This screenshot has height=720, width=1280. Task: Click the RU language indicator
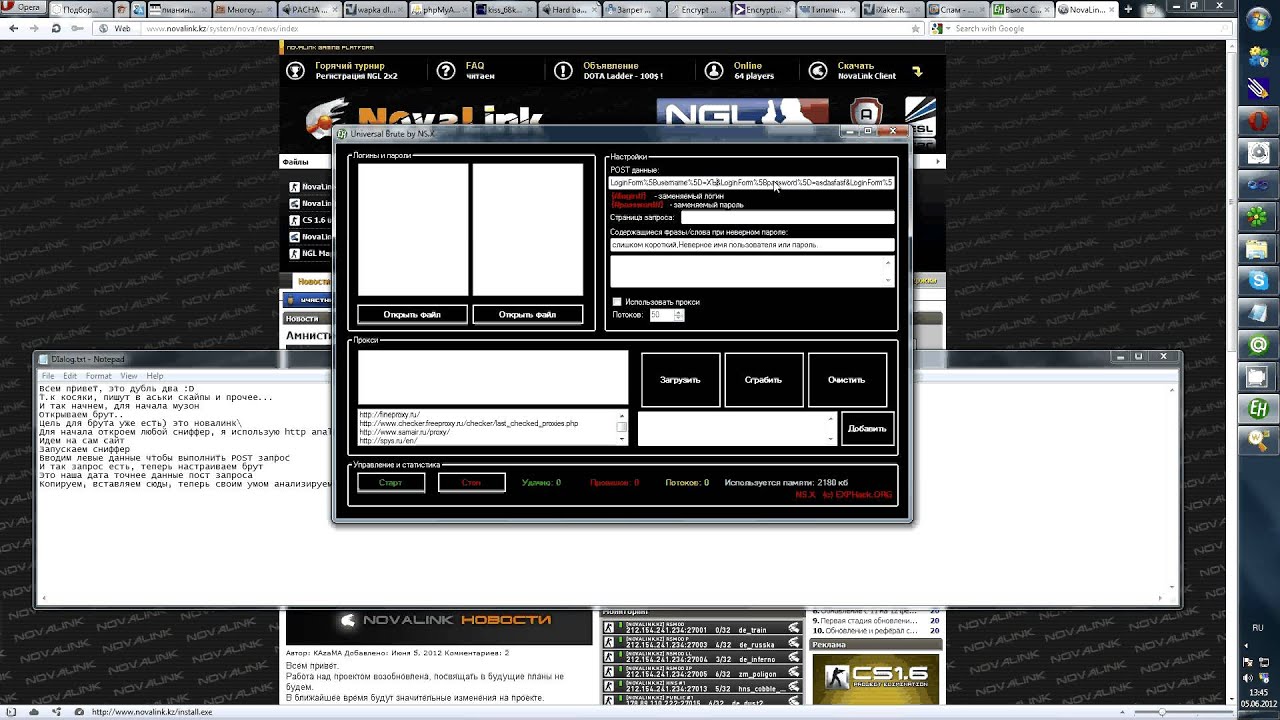point(1258,628)
